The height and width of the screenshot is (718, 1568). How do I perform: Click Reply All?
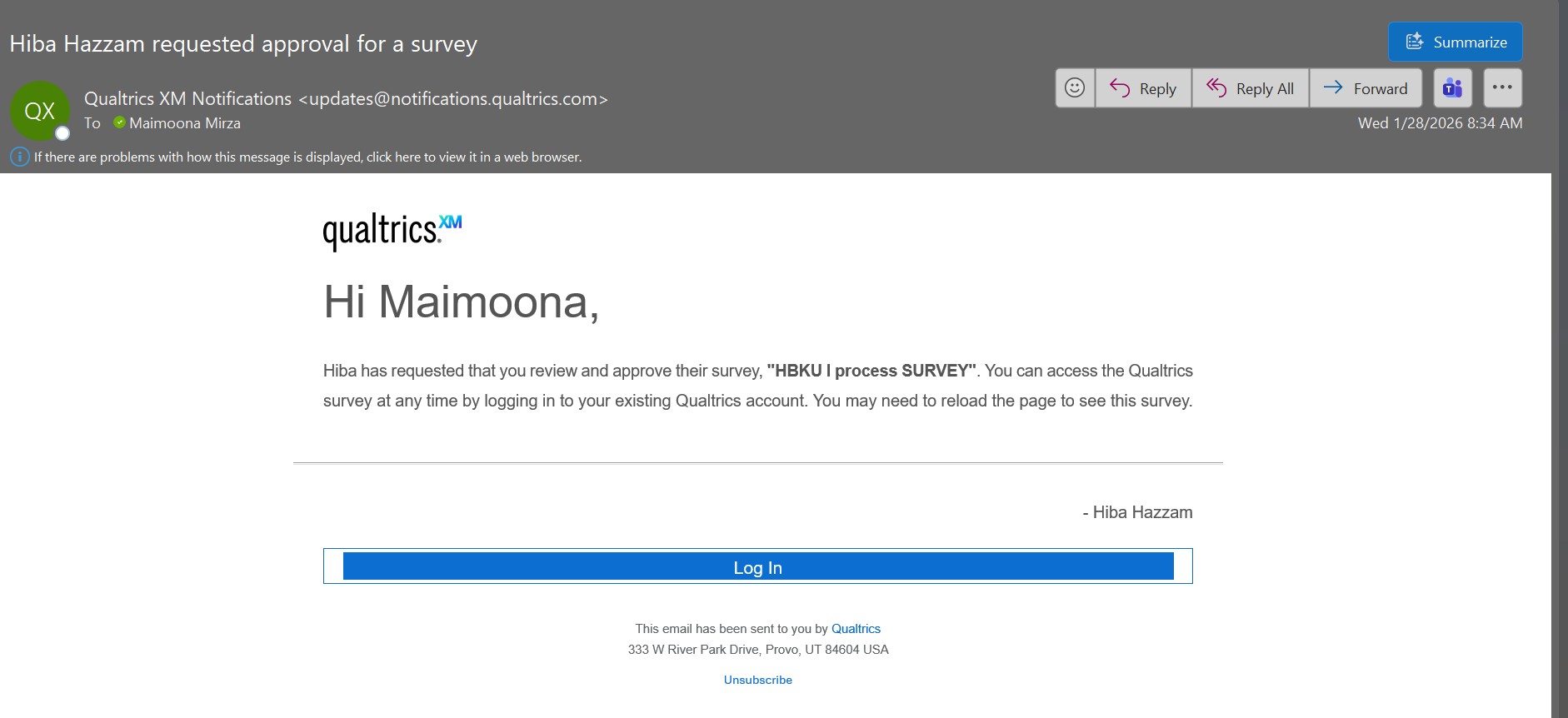click(x=1251, y=88)
